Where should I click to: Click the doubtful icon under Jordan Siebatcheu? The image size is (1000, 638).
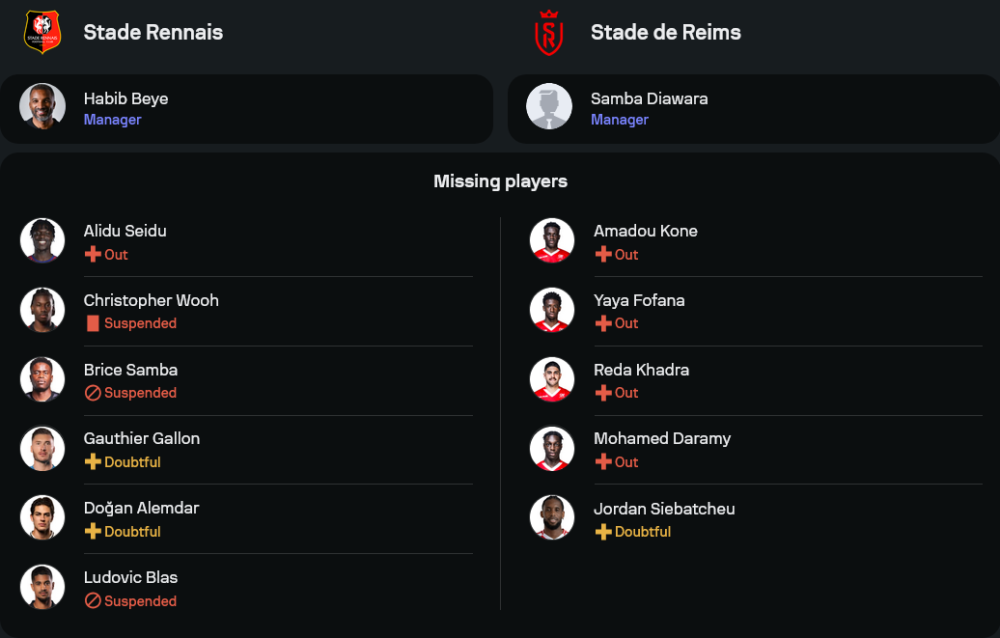pyautogui.click(x=603, y=532)
